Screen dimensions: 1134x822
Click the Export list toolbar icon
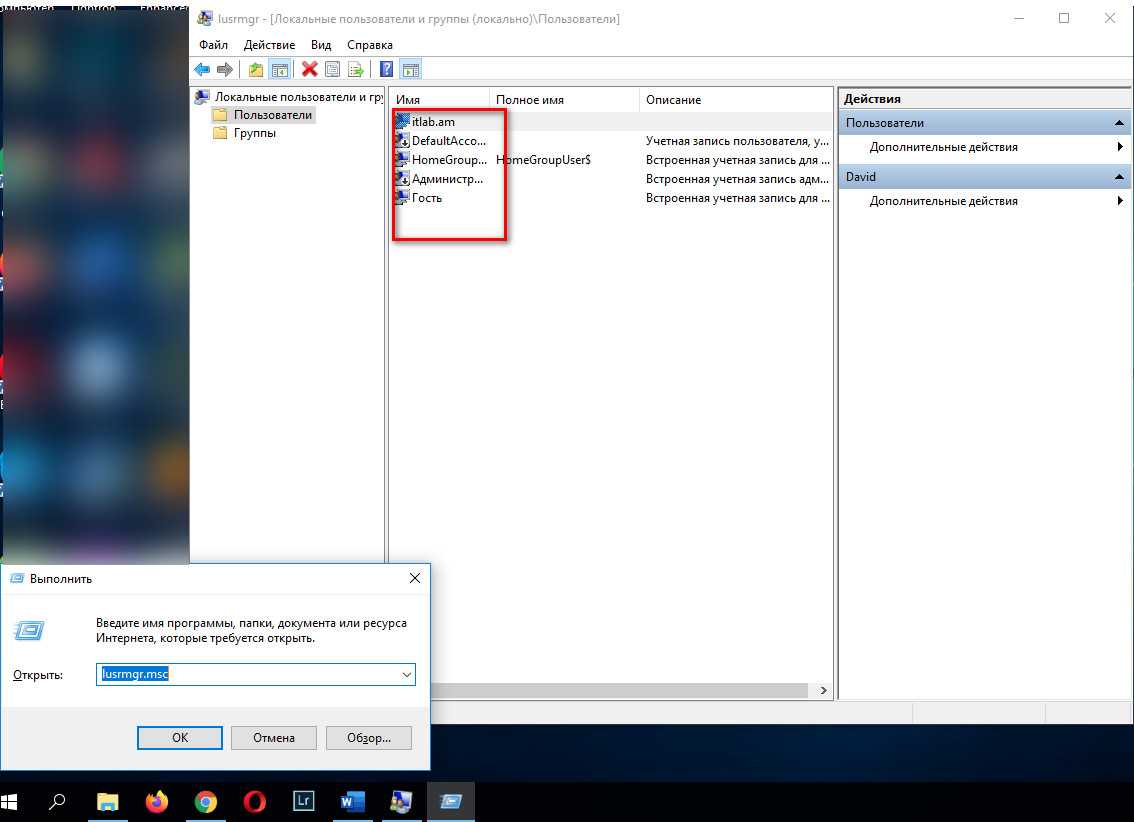355,69
